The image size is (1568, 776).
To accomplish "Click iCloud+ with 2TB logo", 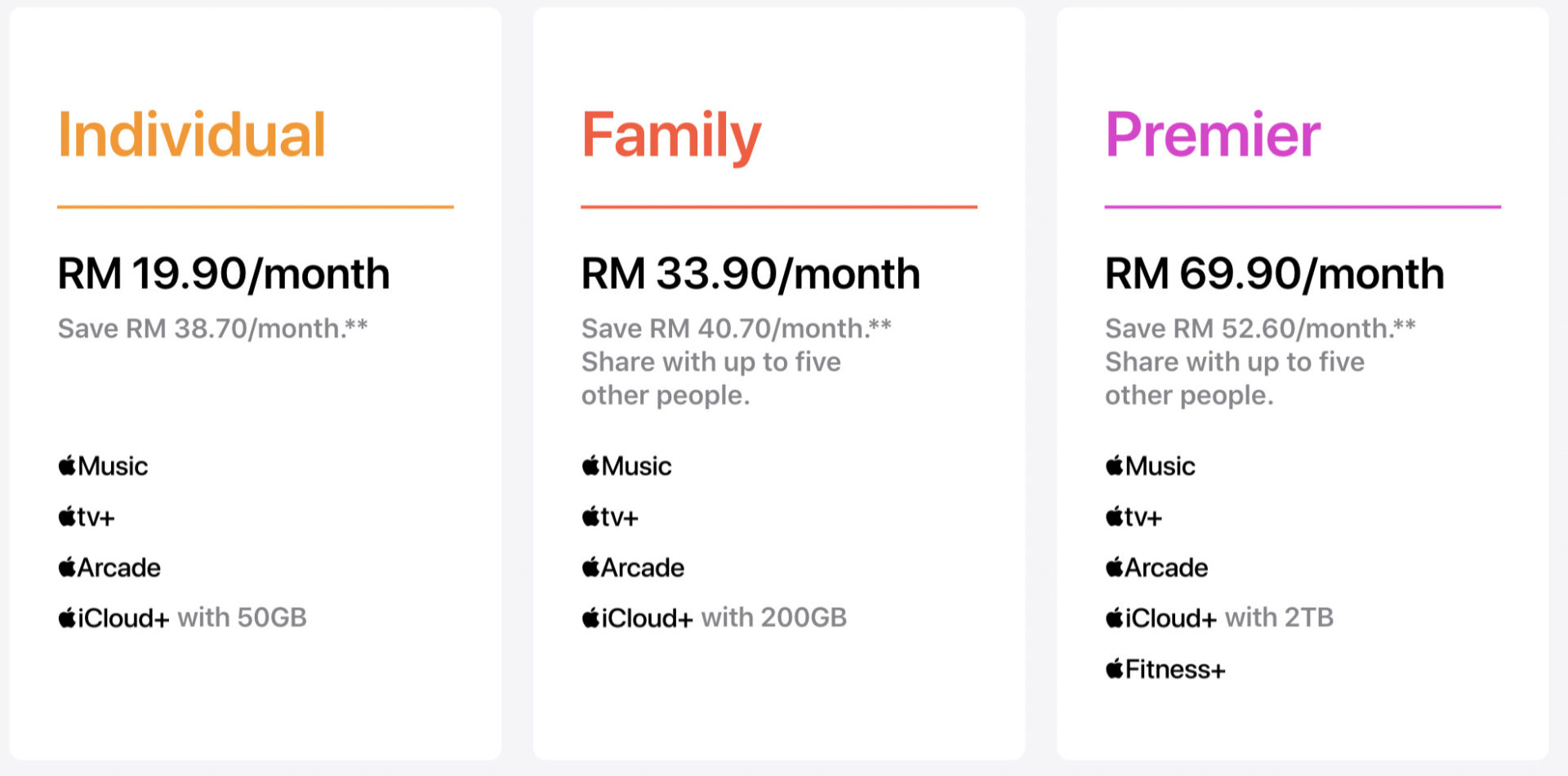I will (x=1160, y=618).
